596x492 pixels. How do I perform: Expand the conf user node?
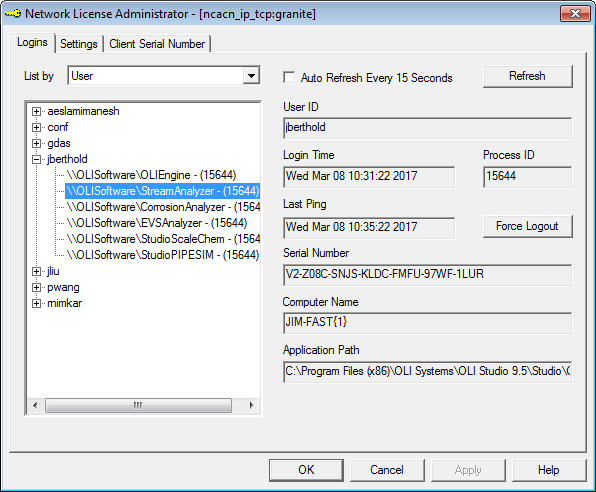(36, 127)
